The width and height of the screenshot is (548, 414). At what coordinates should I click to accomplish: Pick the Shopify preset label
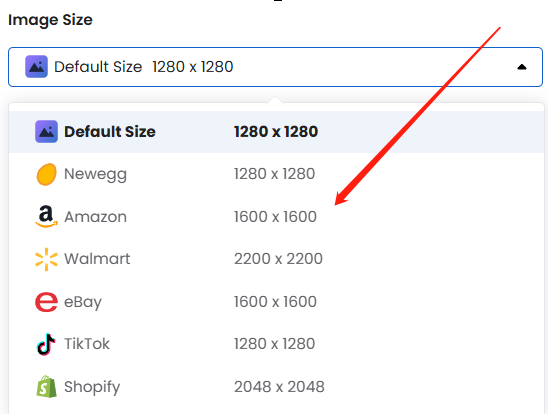(92, 387)
